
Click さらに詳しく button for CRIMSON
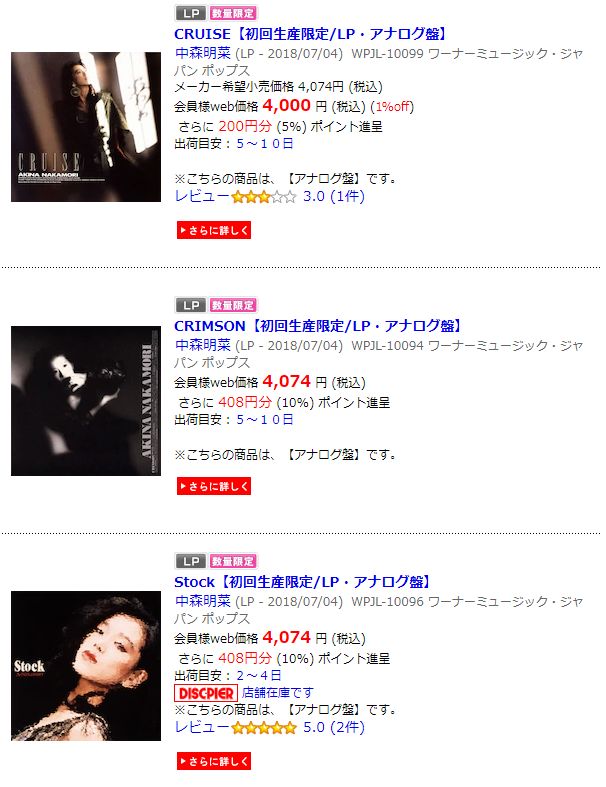(x=214, y=486)
